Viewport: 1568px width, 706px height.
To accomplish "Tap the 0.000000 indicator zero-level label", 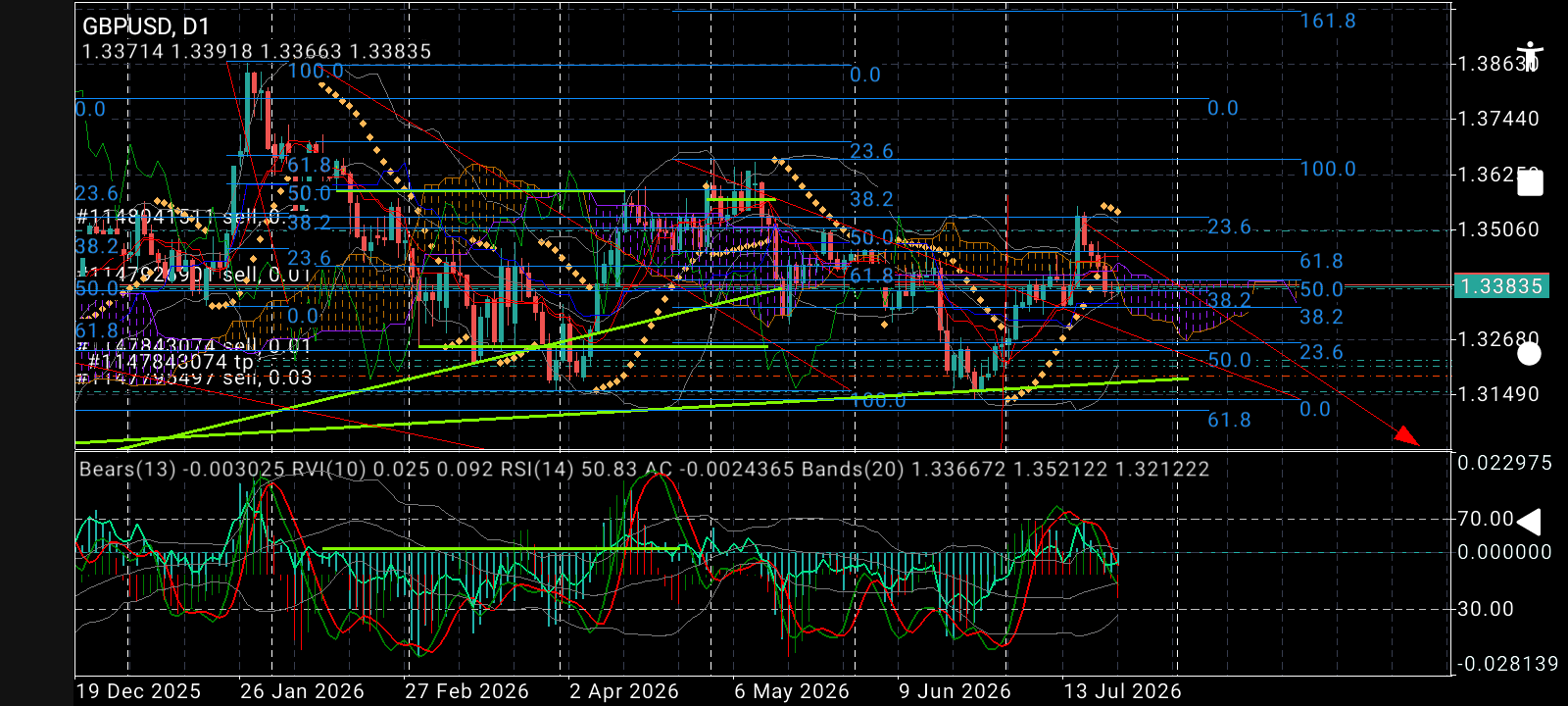I will point(1505,552).
